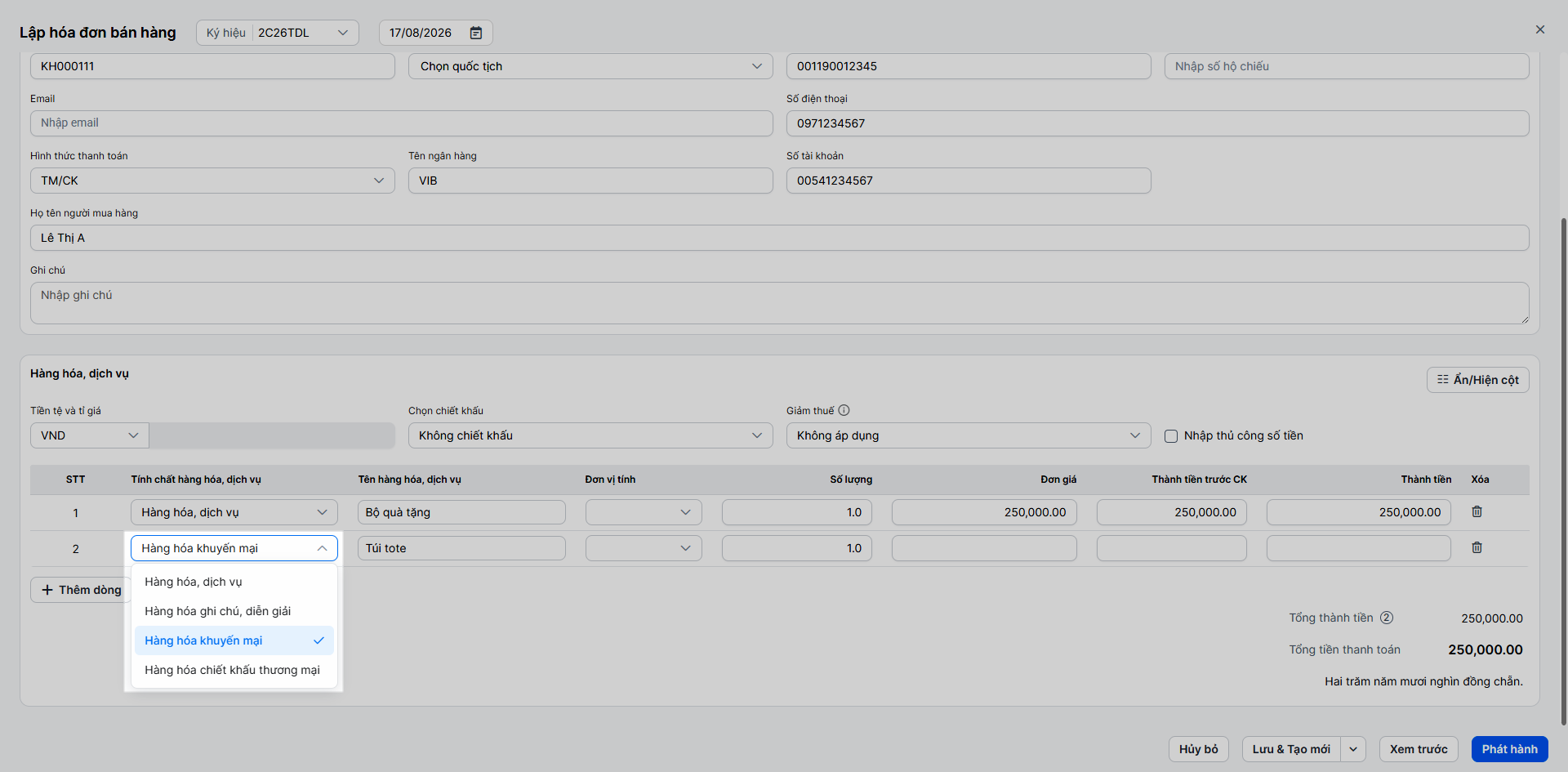
Task: Click row 2 empty Đơn giá field
Action: 984,548
